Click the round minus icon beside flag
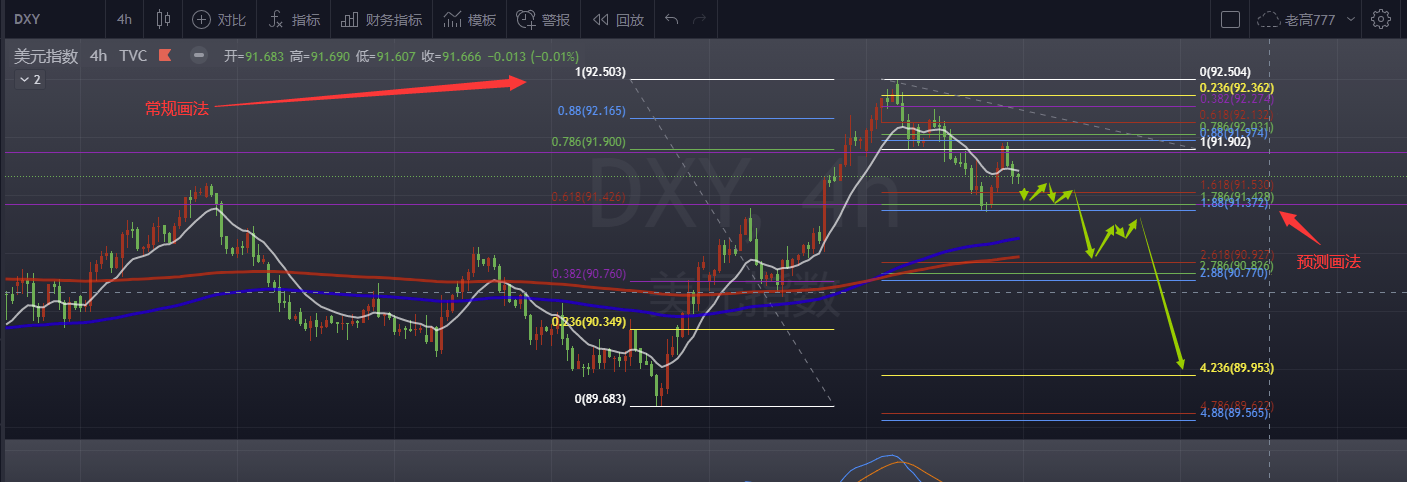The image size is (1407, 482). point(199,56)
